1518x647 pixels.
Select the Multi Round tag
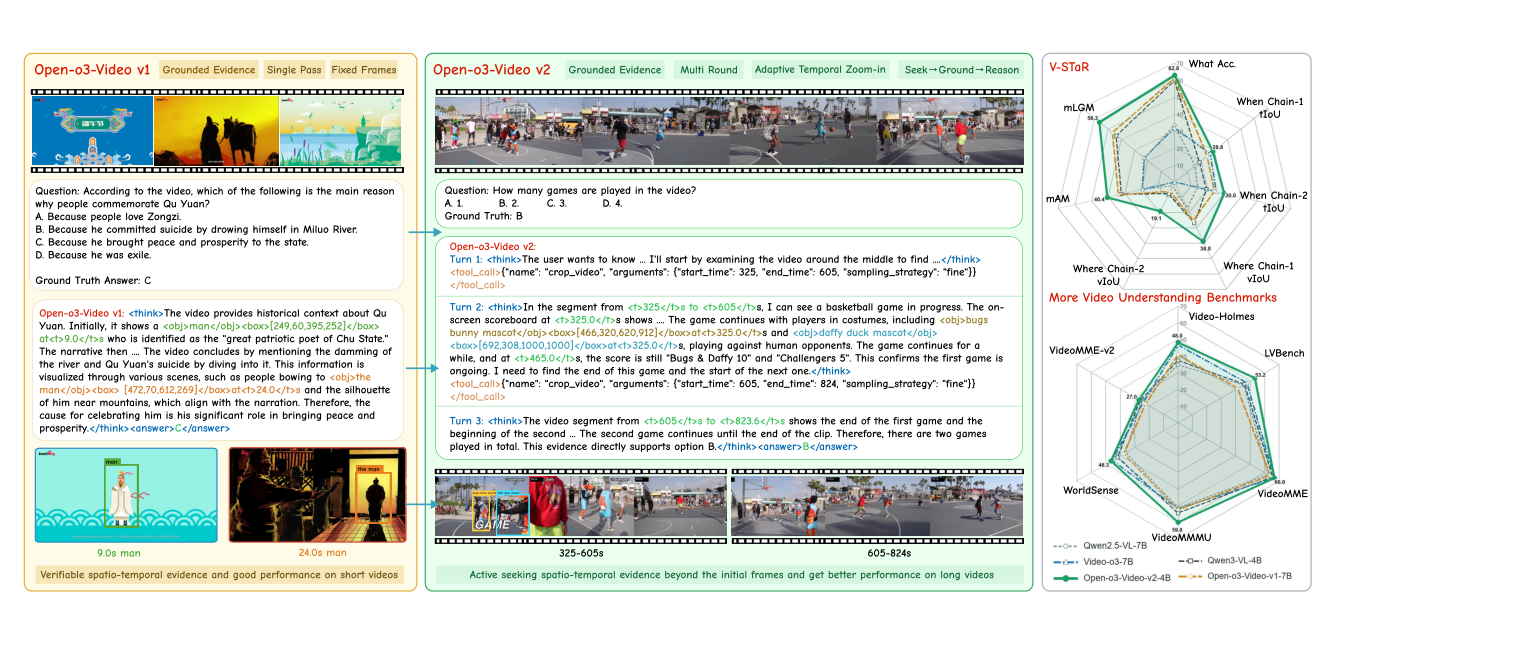click(709, 70)
